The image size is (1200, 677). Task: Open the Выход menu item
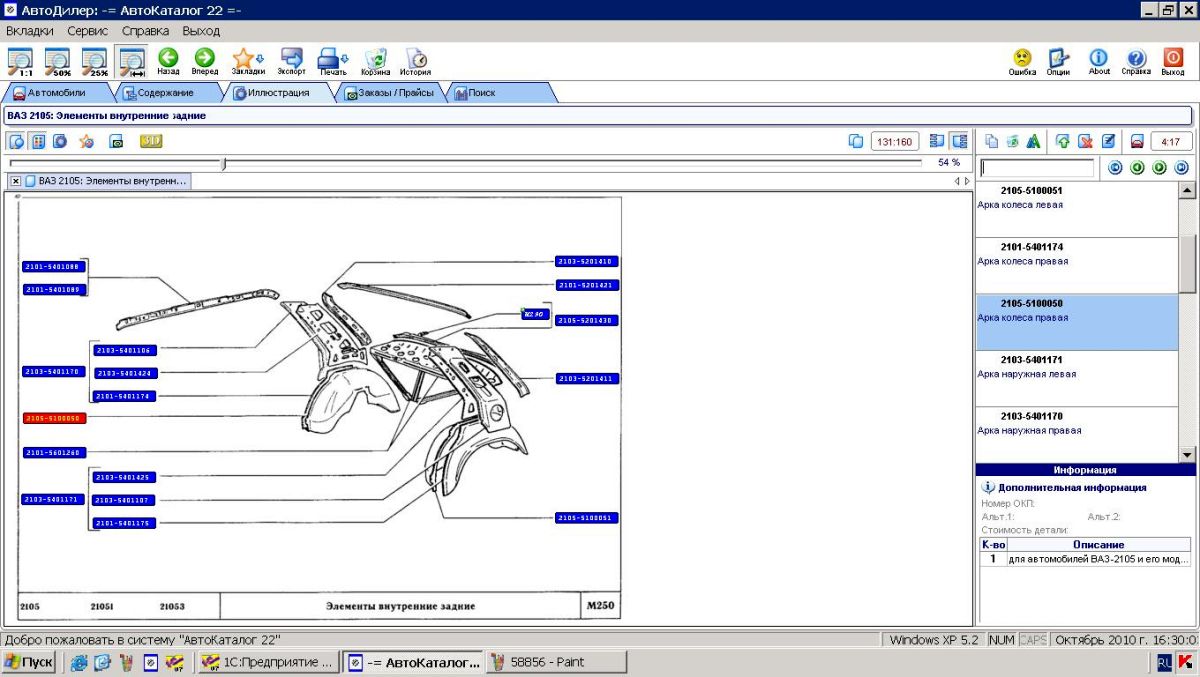pyautogui.click(x=201, y=31)
